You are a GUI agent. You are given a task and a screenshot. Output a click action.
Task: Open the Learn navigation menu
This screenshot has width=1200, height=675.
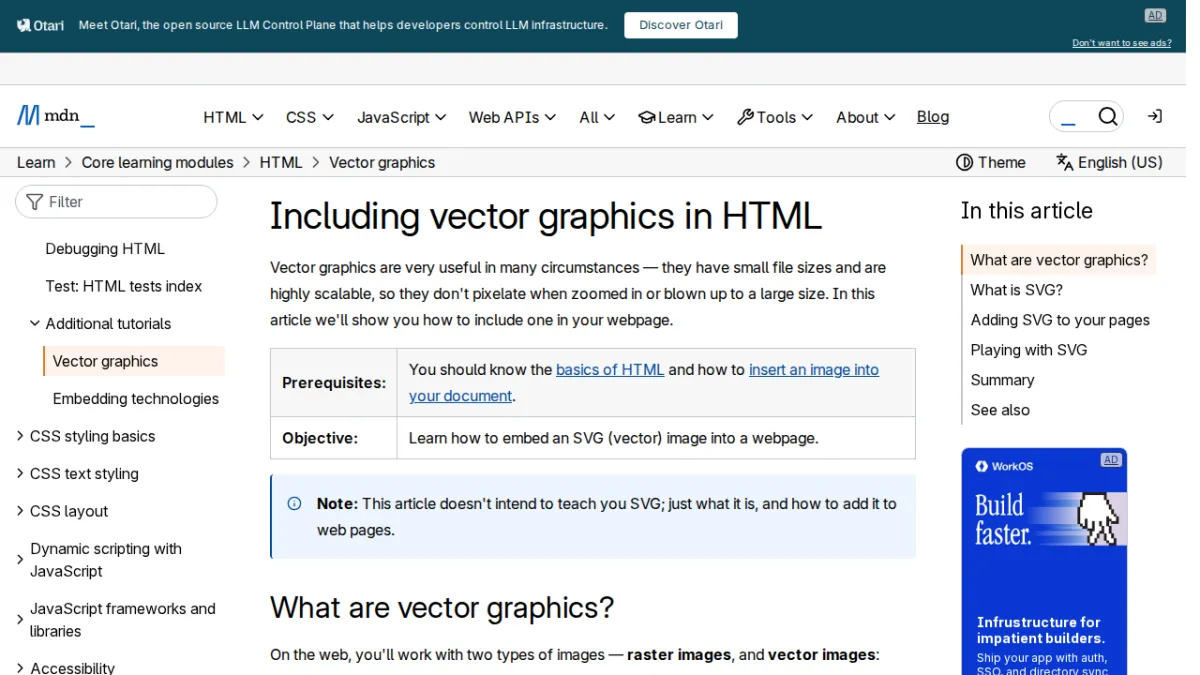pos(676,117)
